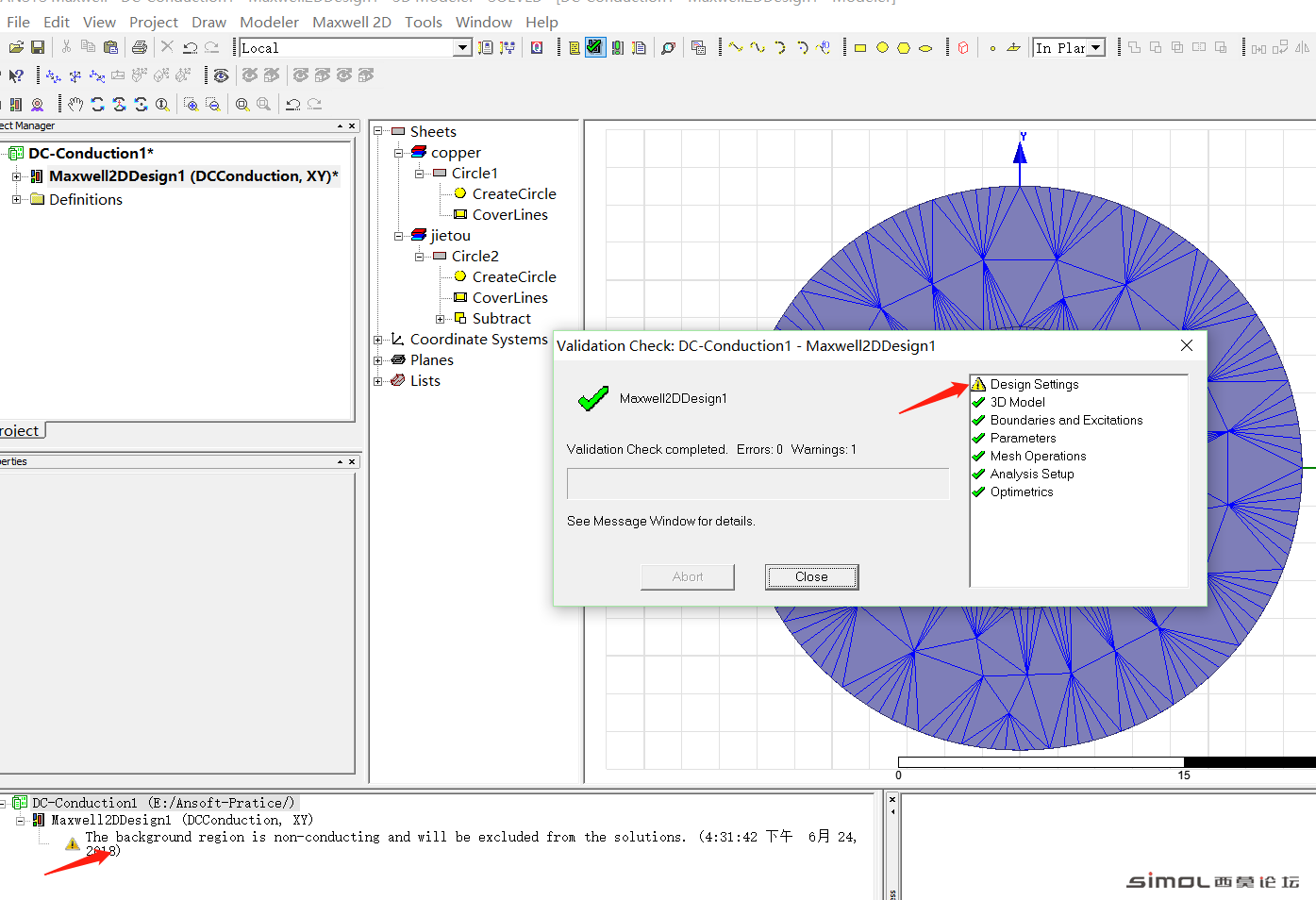Click the Abort button
The image size is (1316, 900).
(688, 576)
